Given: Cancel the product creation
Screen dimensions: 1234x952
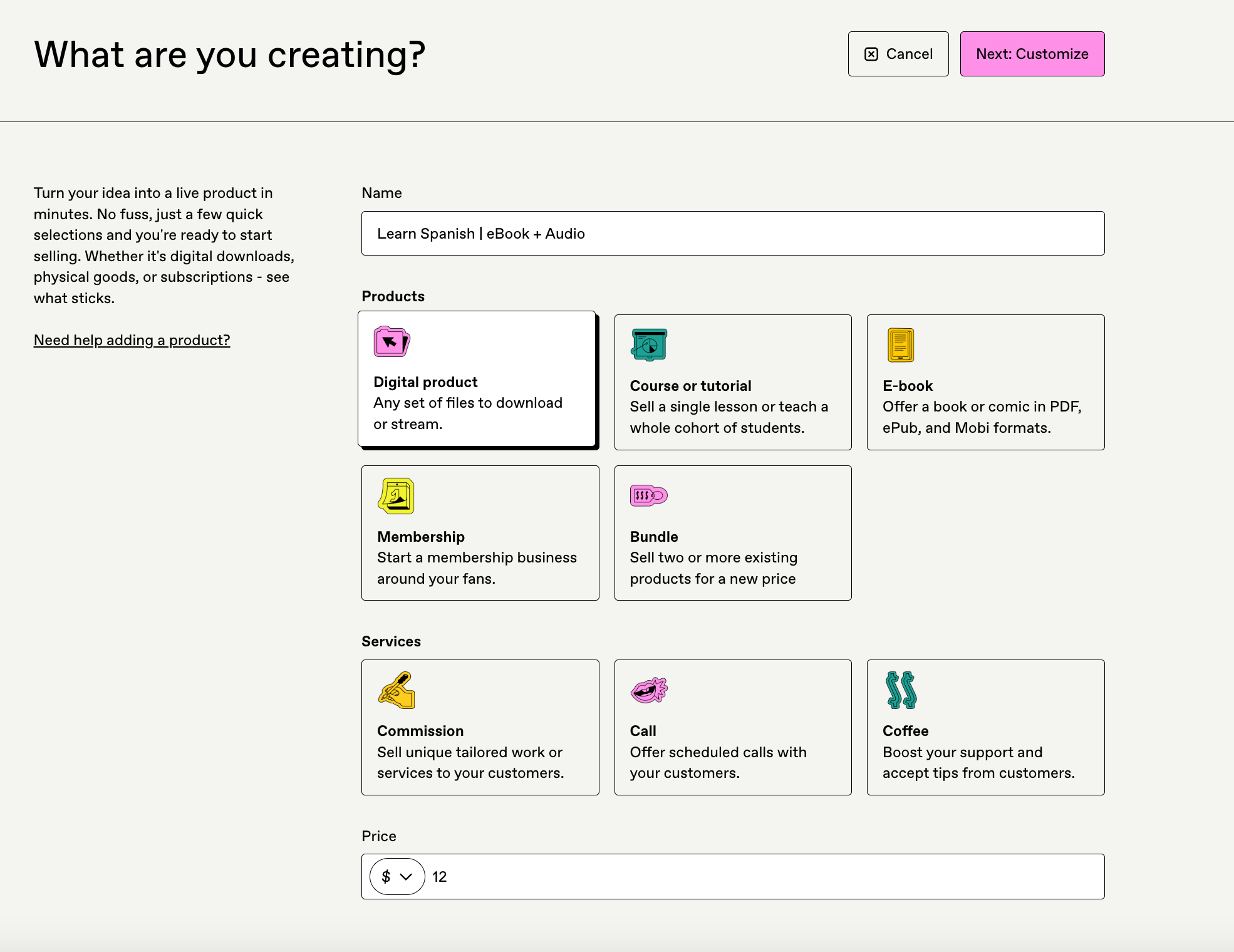Looking at the screenshot, I should [898, 54].
